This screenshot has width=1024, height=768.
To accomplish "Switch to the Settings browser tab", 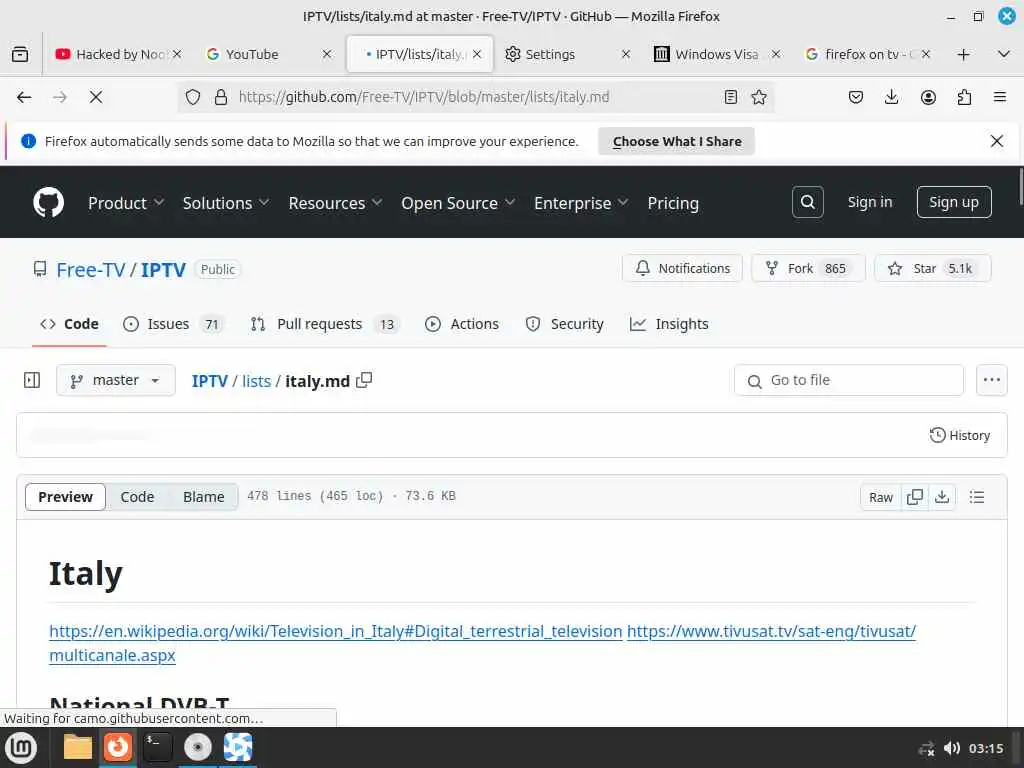I will click(x=560, y=54).
